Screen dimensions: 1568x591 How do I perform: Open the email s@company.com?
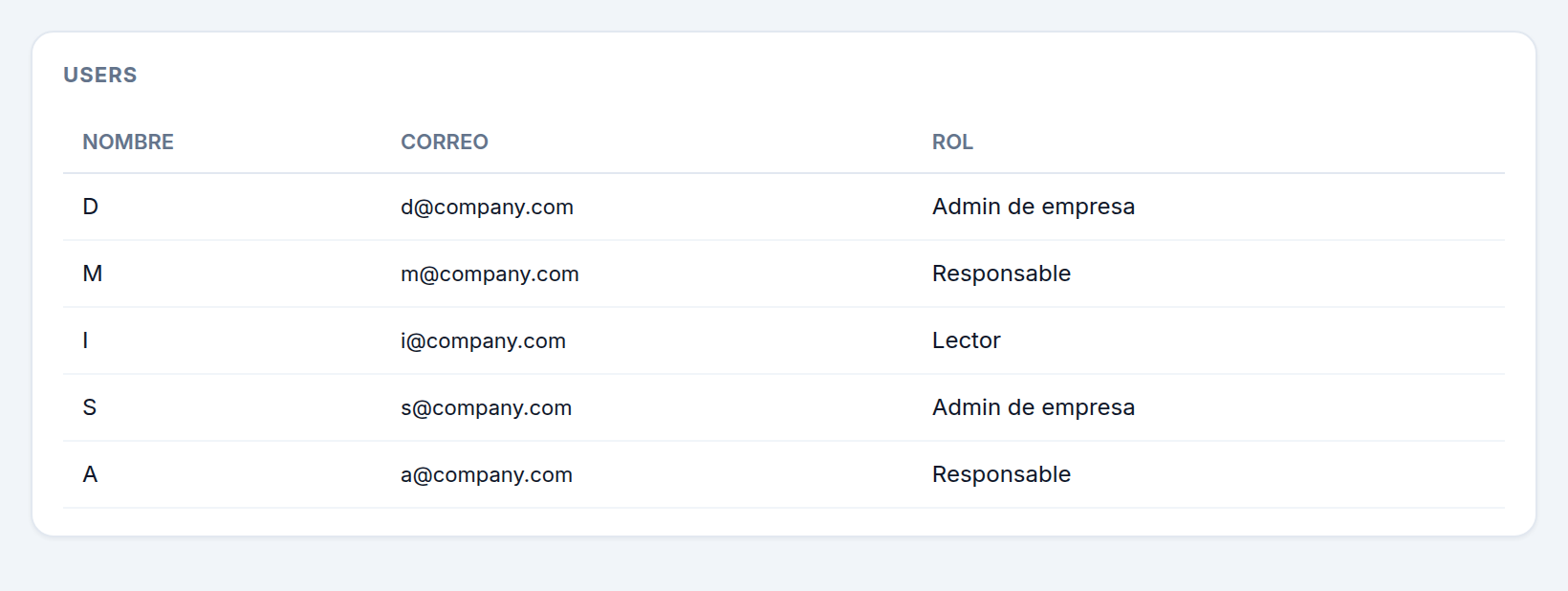tap(486, 407)
